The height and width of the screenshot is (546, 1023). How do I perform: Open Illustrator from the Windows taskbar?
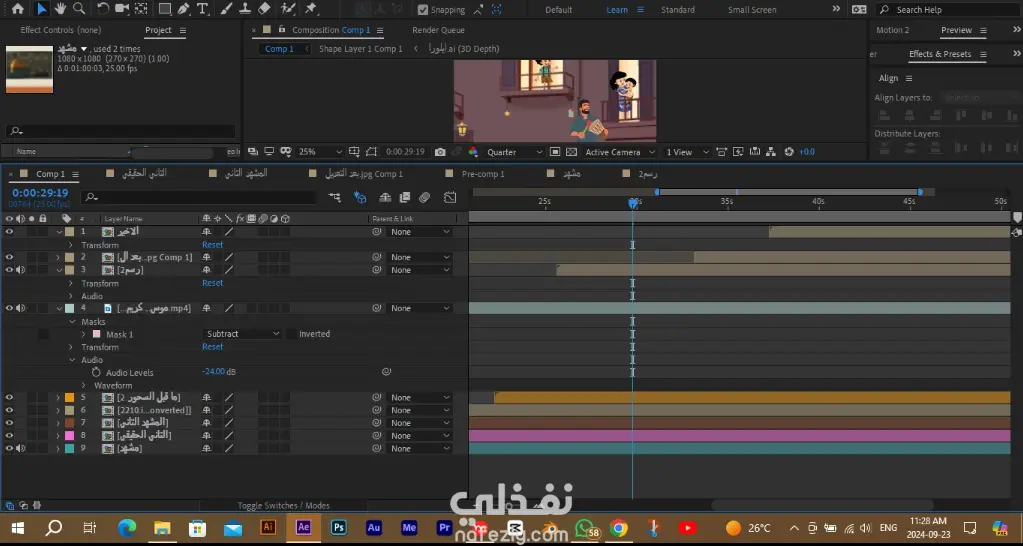[268, 528]
